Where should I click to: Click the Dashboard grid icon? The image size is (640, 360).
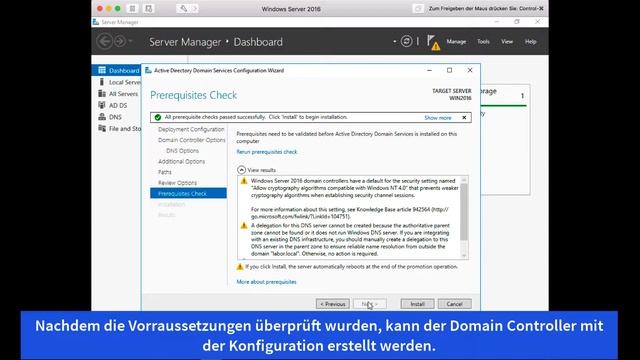coord(102,70)
